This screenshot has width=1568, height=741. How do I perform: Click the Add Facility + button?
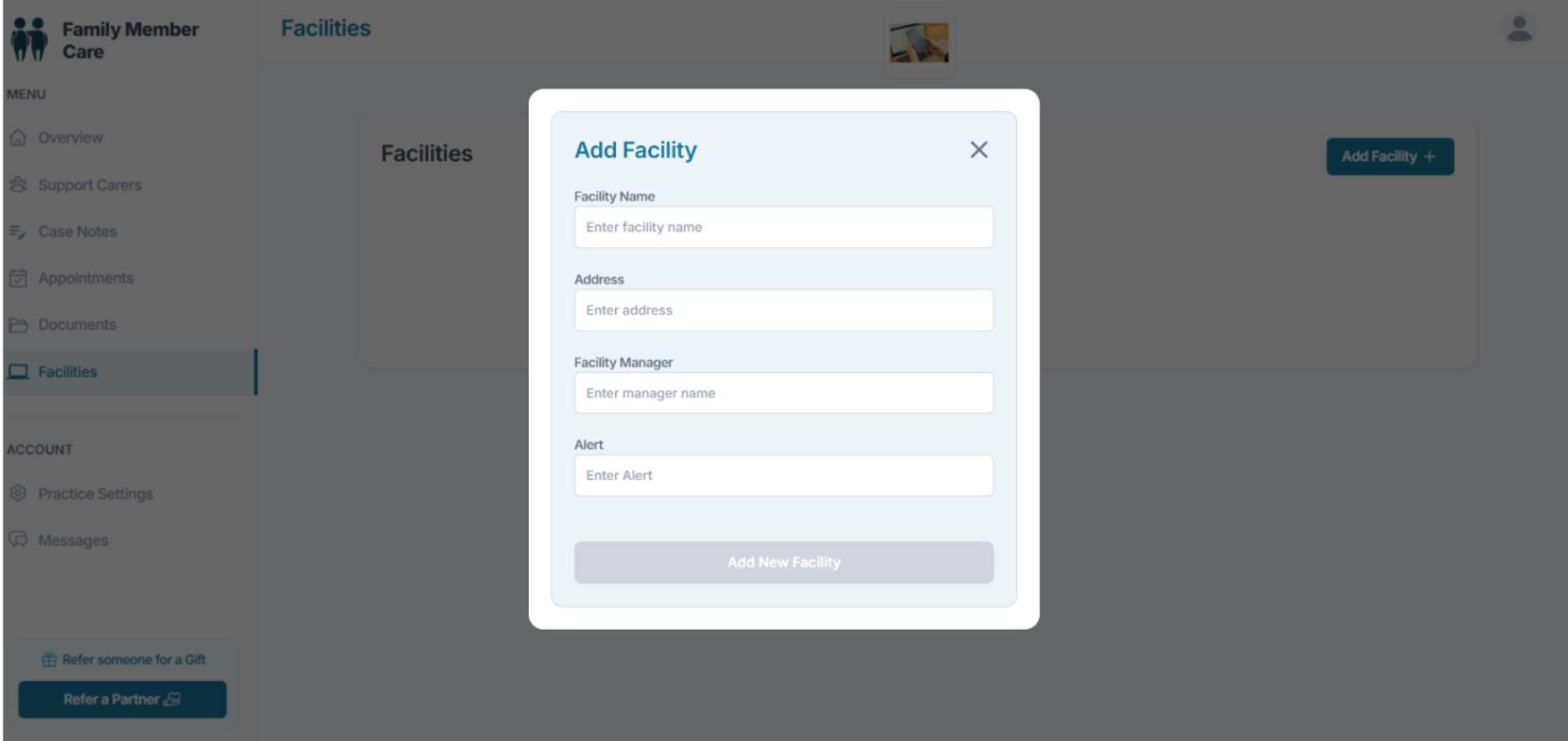click(x=1389, y=157)
